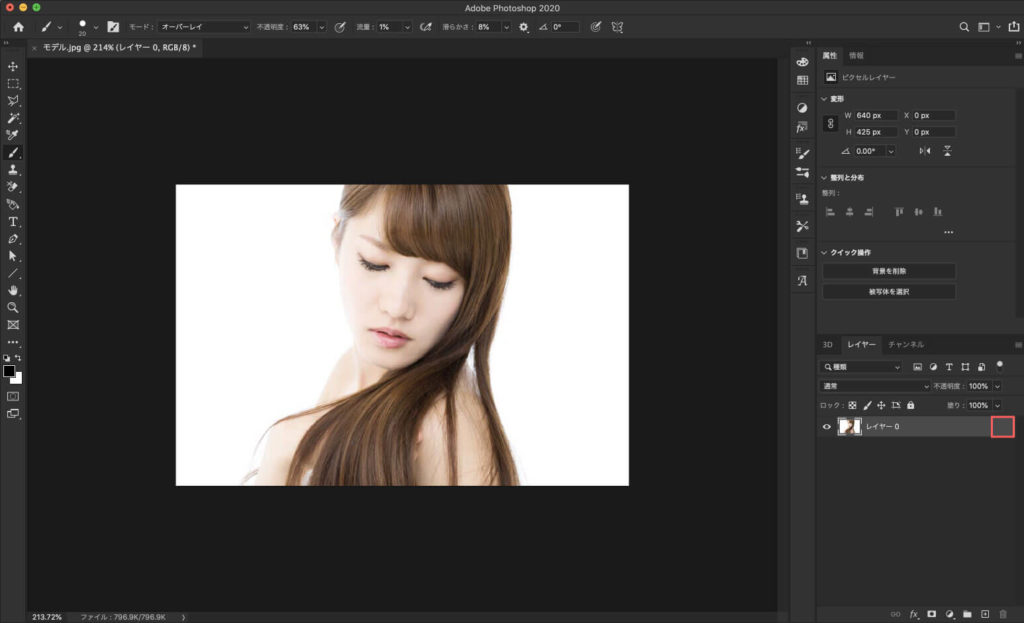Collapse the 変形 section
Image resolution: width=1024 pixels, height=623 pixels.
(x=824, y=99)
